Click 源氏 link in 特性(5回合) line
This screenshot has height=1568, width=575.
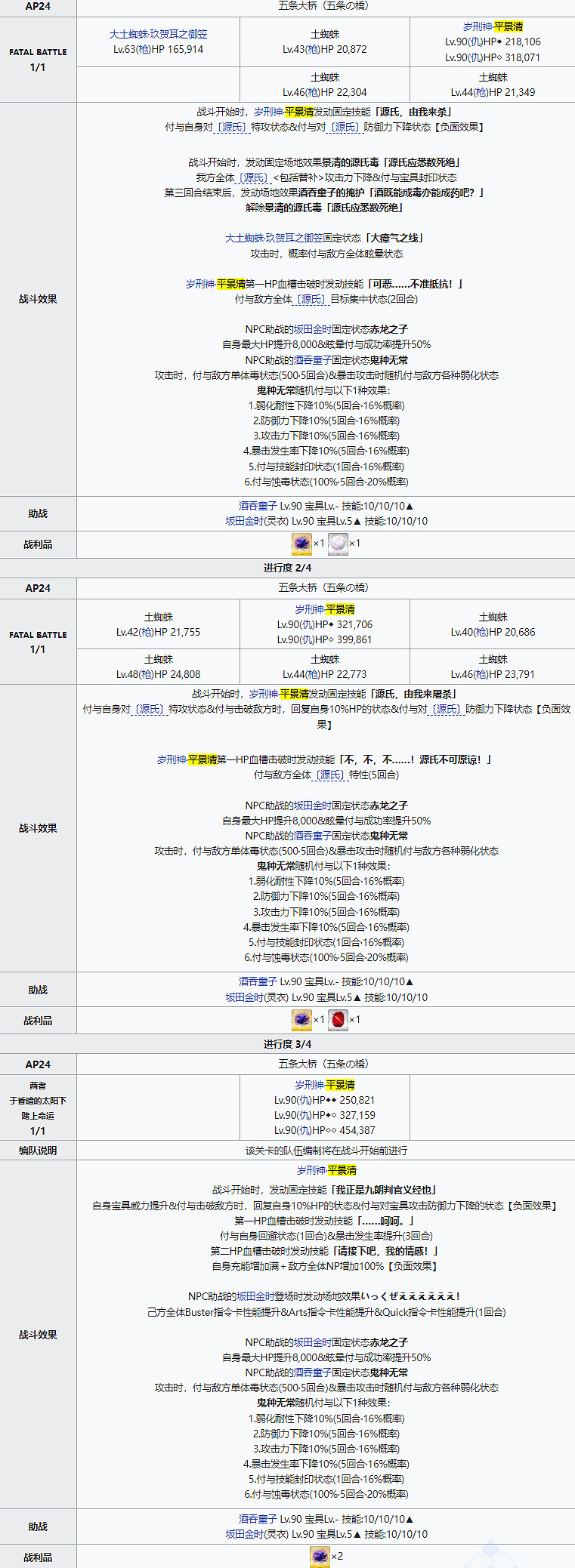coord(329,775)
